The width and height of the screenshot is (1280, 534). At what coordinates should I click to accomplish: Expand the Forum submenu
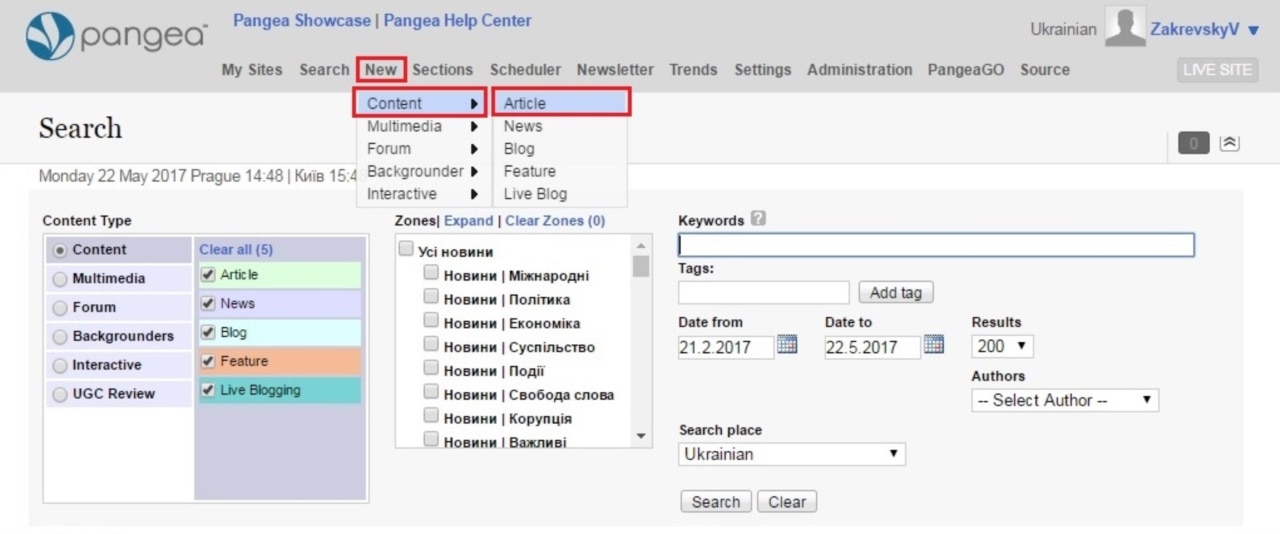click(421, 149)
